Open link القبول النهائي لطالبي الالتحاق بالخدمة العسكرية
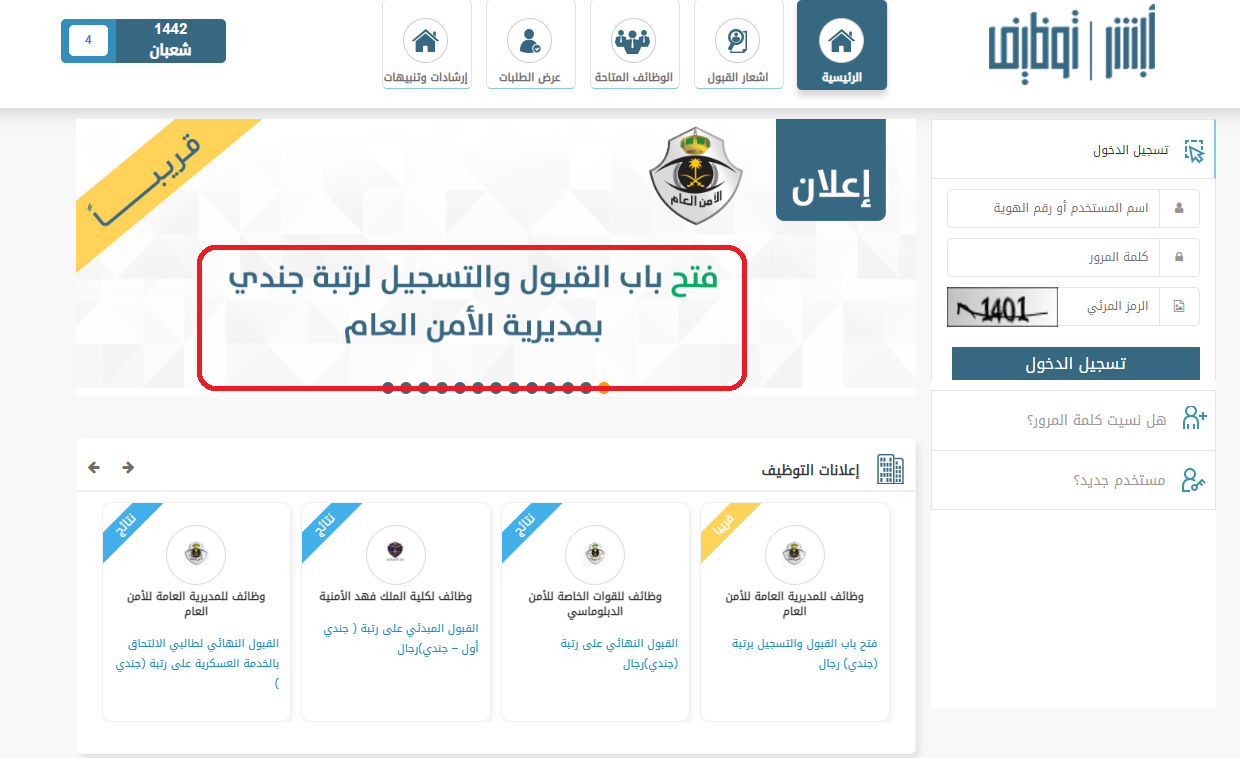1240x758 pixels. (196, 664)
